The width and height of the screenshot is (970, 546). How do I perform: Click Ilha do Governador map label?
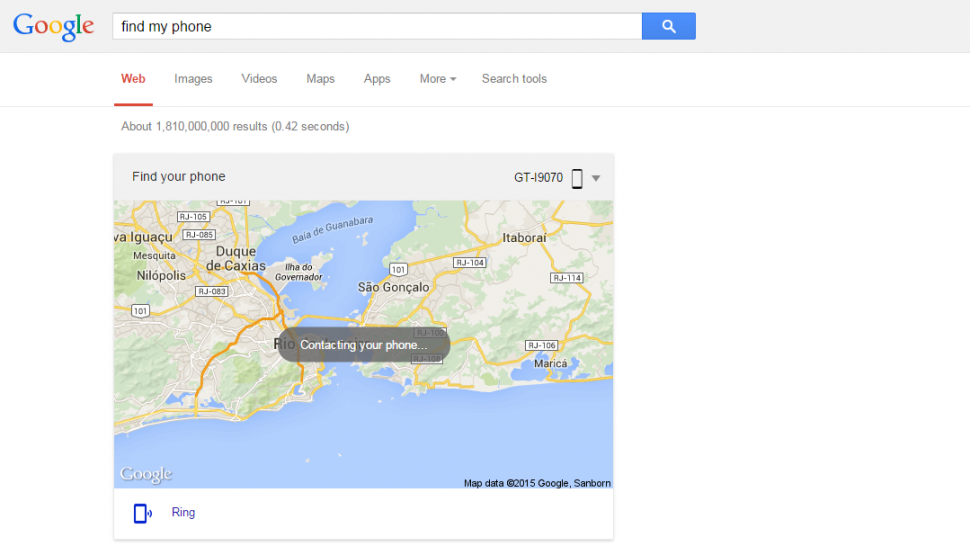click(x=299, y=272)
